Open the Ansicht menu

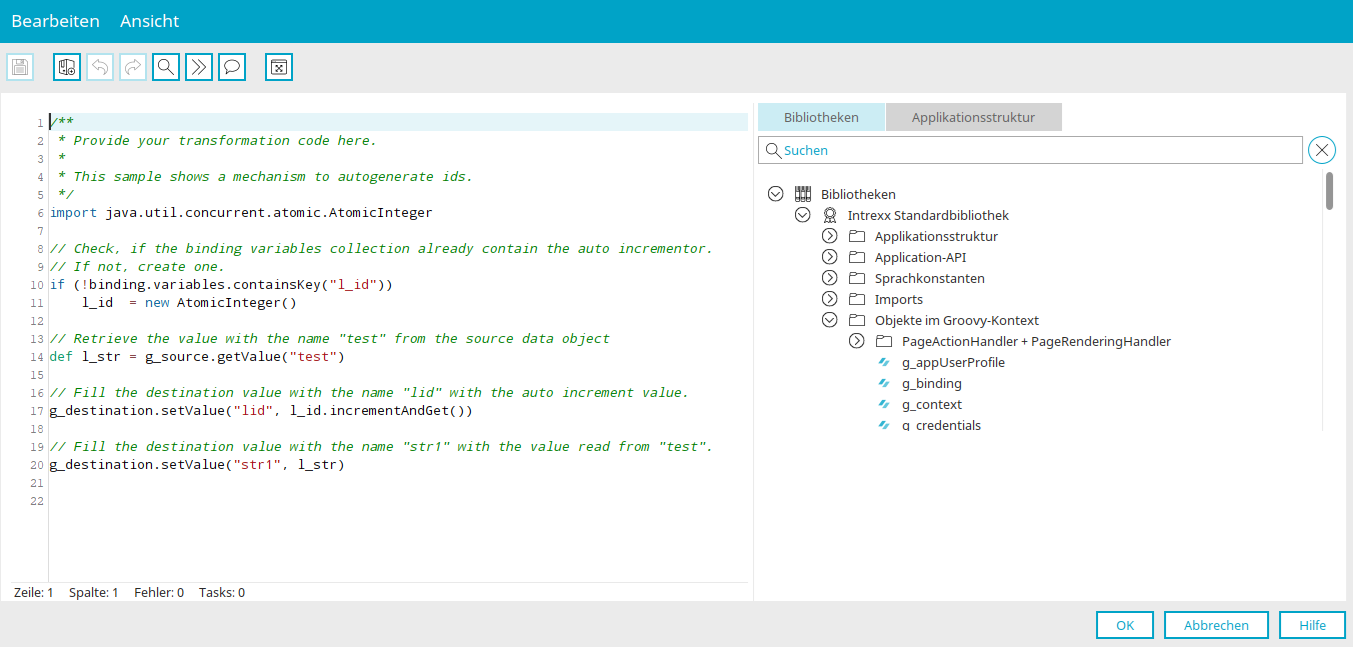(150, 21)
